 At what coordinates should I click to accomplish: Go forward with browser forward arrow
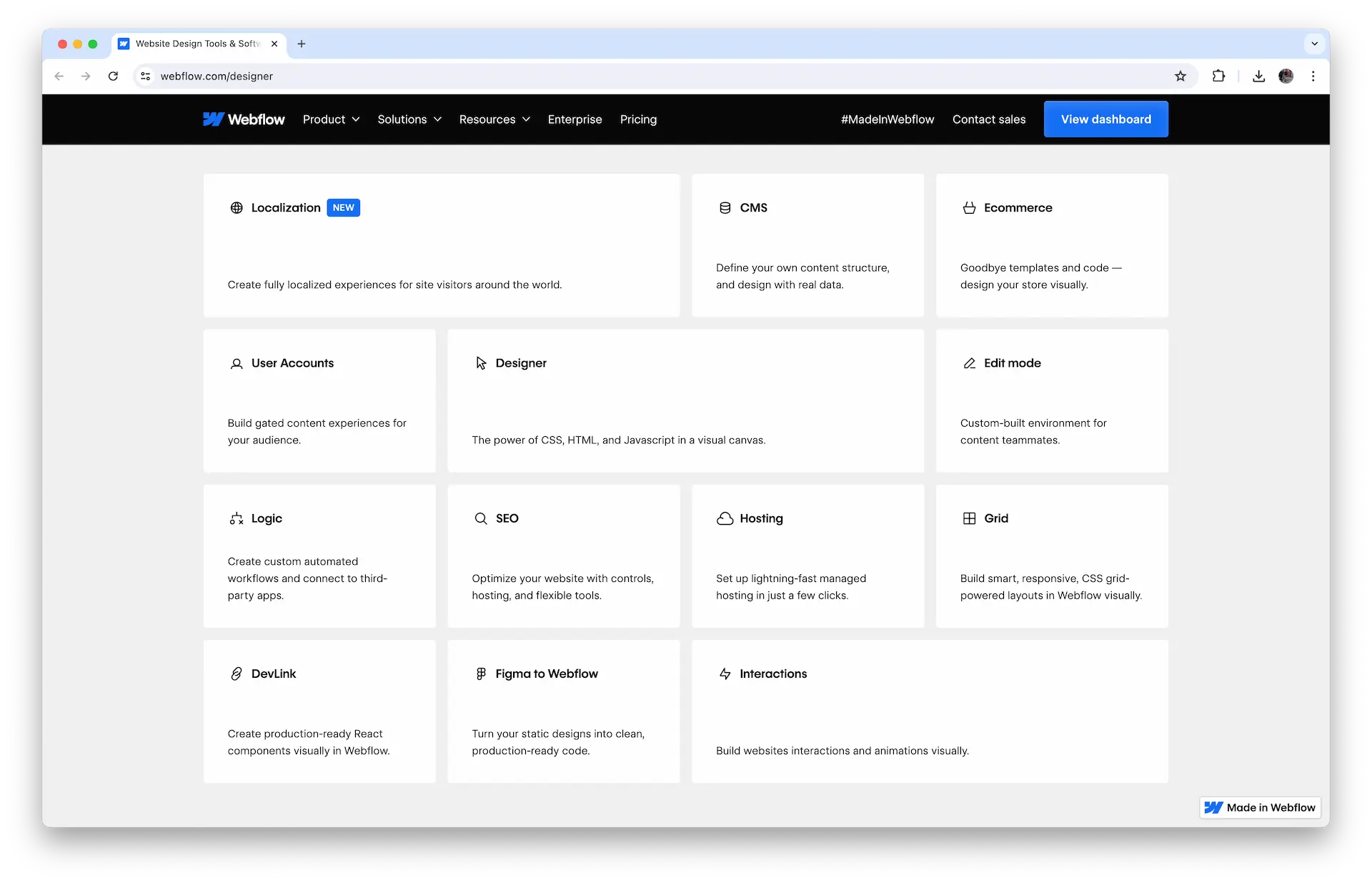click(86, 76)
